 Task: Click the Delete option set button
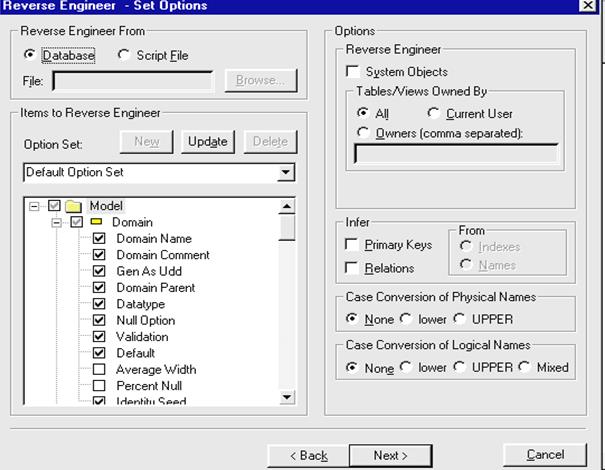pyautogui.click(x=270, y=142)
